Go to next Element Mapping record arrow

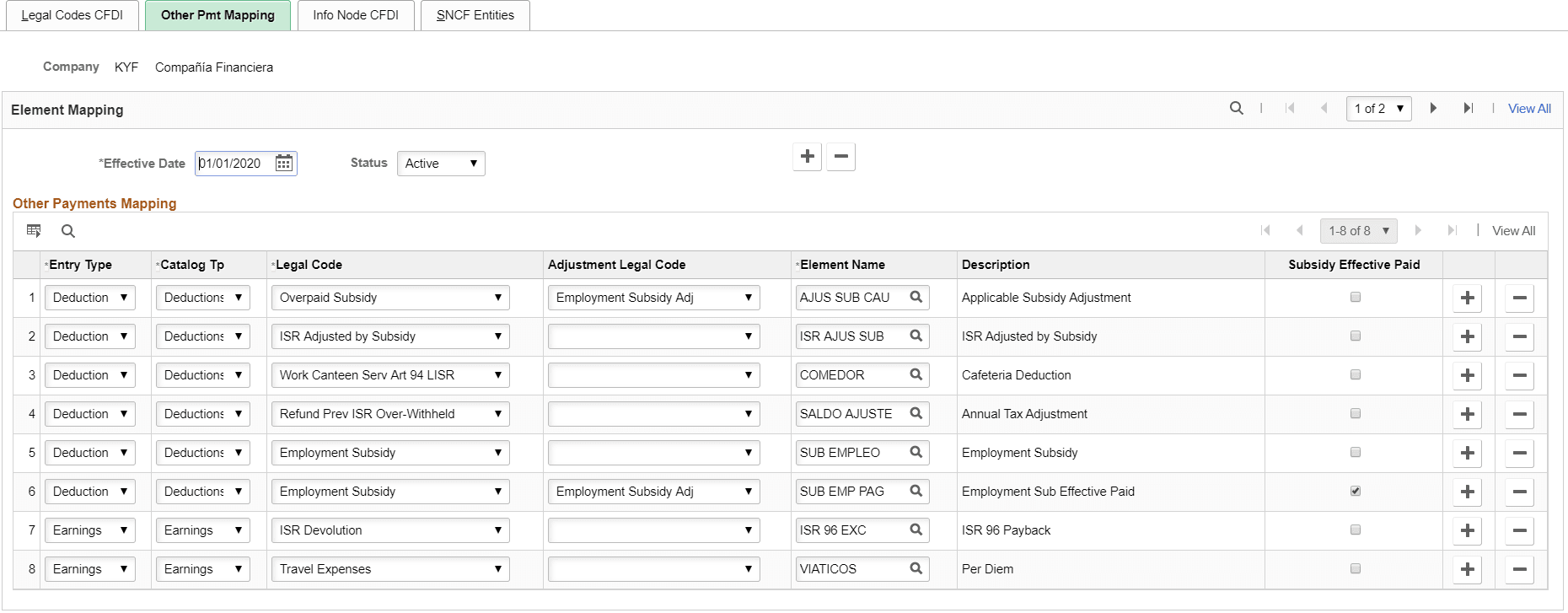coord(1433,108)
